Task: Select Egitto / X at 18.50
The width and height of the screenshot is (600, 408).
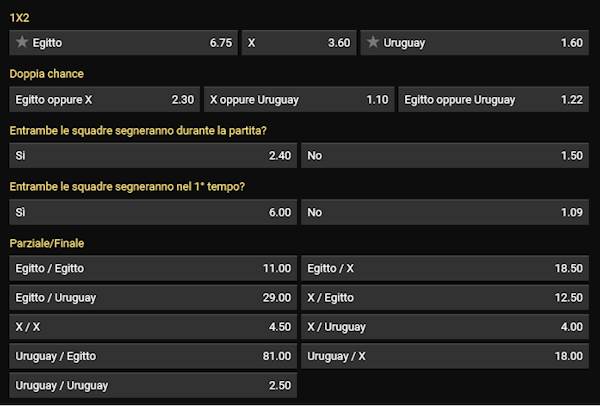Action: (x=445, y=269)
